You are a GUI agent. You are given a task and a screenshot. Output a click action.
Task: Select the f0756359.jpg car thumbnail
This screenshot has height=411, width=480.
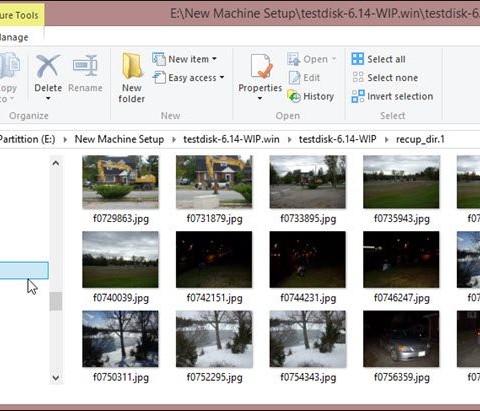[x=401, y=339]
